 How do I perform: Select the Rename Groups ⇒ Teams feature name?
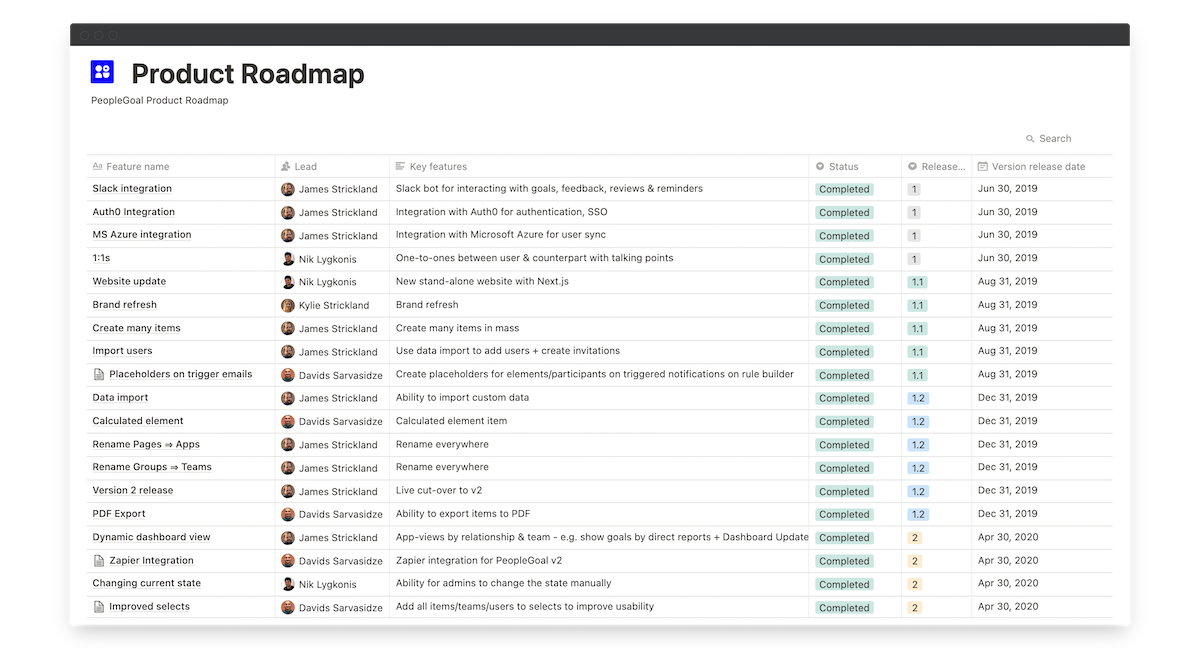pyautogui.click(x=152, y=467)
